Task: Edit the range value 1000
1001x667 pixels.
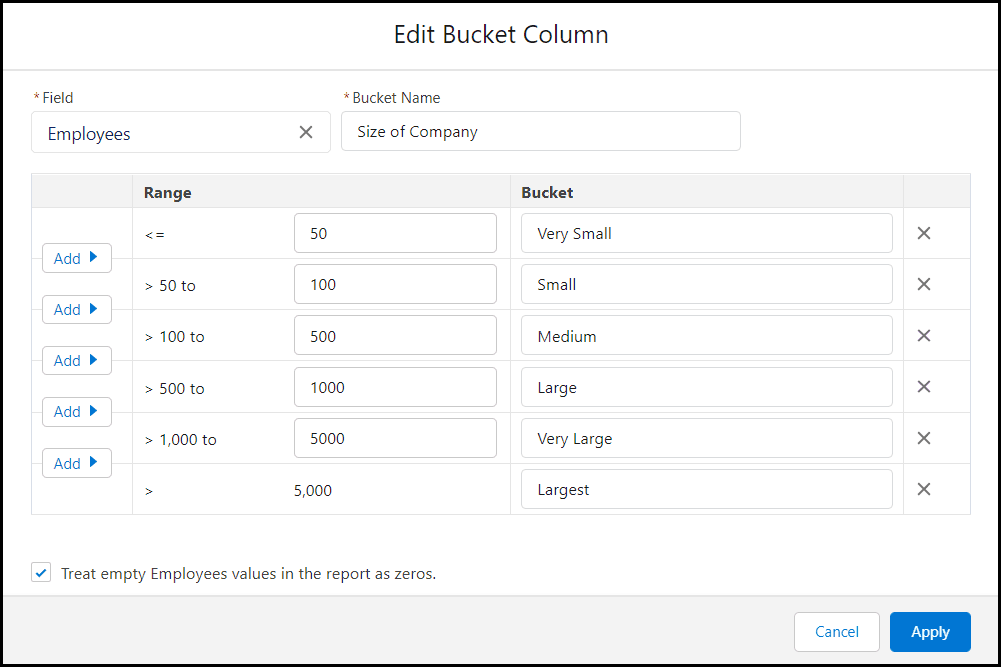Action: click(x=395, y=387)
